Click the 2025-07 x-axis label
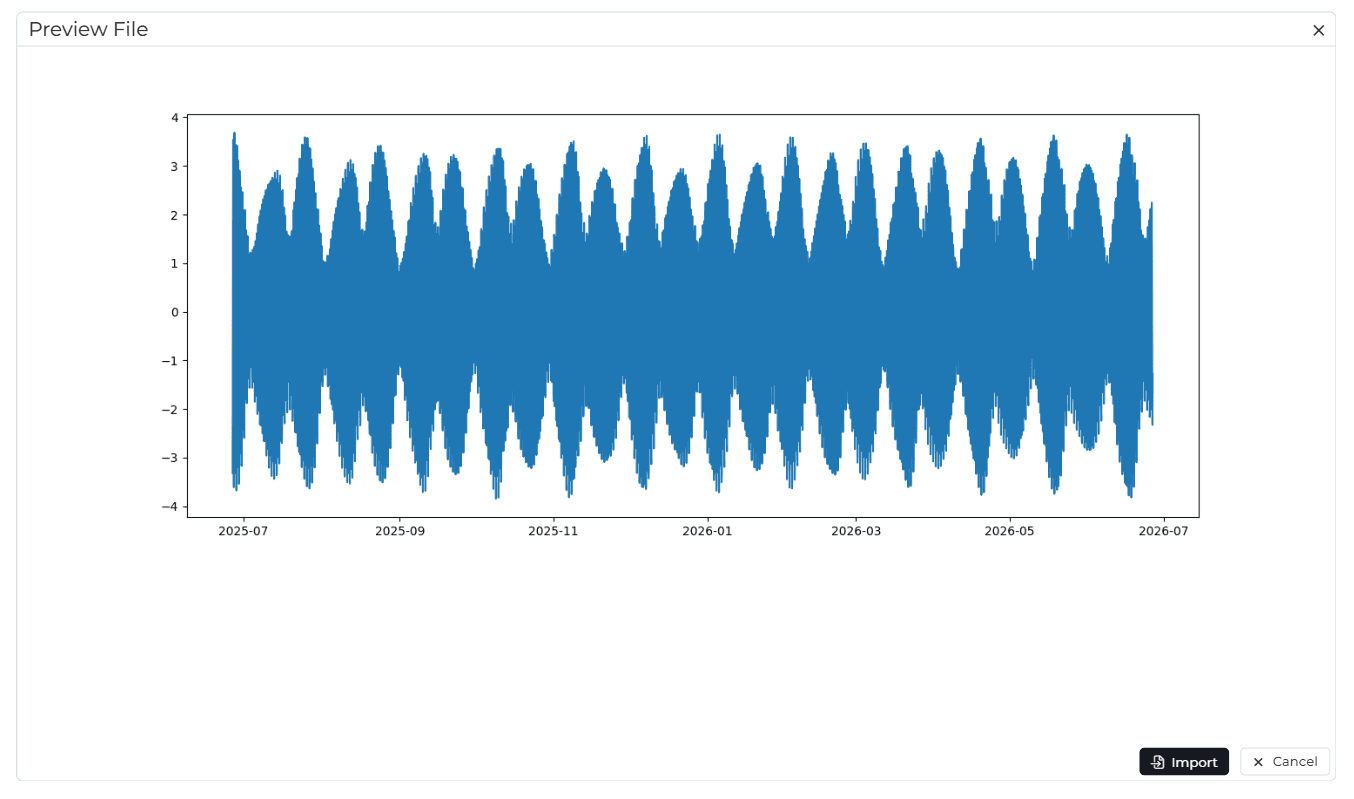The width and height of the screenshot is (1354, 799). (x=243, y=531)
